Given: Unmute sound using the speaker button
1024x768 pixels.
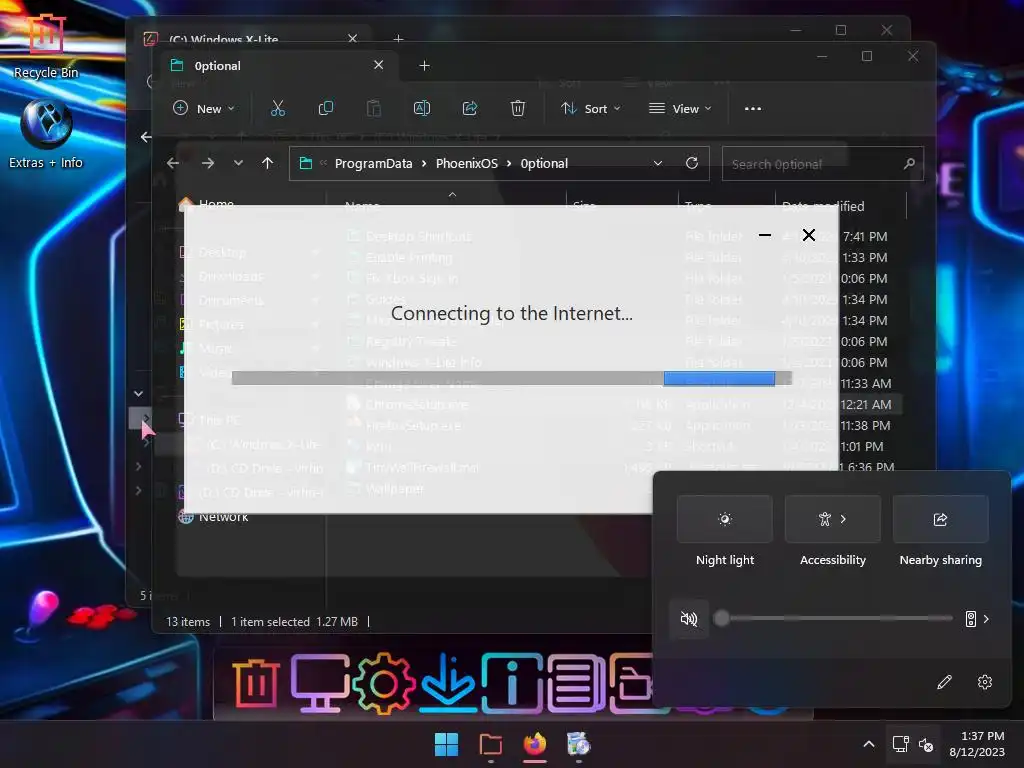Looking at the screenshot, I should click(x=689, y=618).
